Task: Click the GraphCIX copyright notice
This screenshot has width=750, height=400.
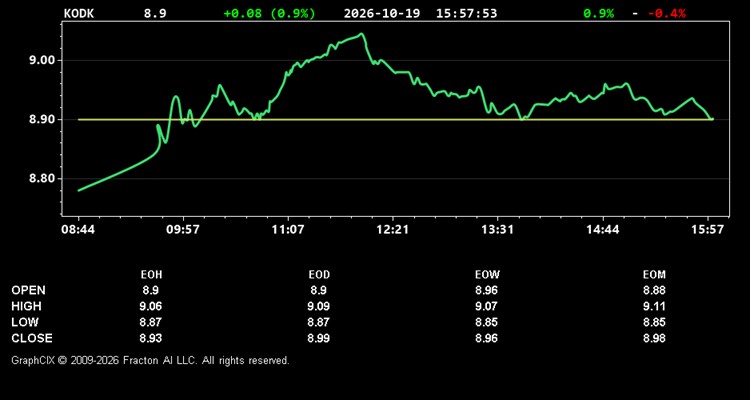Action: click(x=150, y=360)
